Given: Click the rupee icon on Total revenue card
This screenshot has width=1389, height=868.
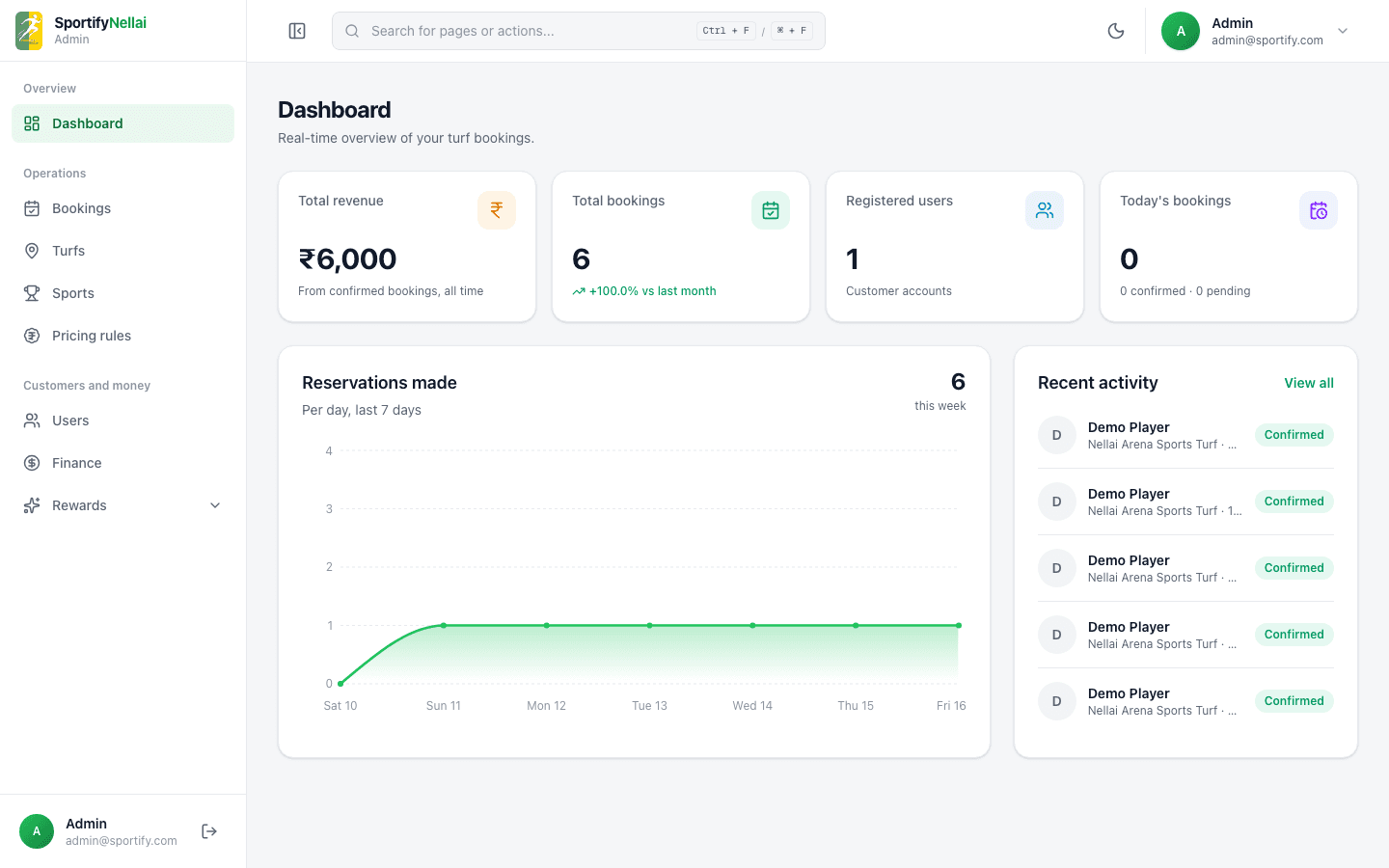Looking at the screenshot, I should coord(497,210).
